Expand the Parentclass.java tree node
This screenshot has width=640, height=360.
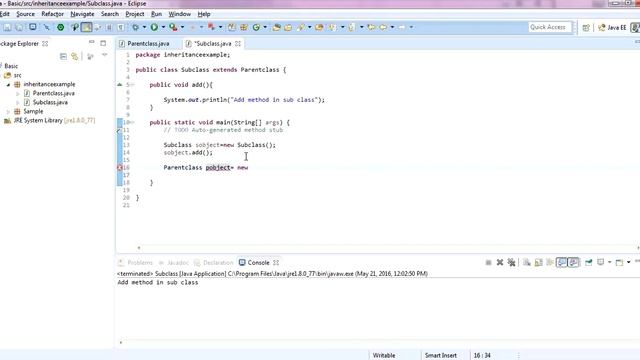(x=18, y=93)
